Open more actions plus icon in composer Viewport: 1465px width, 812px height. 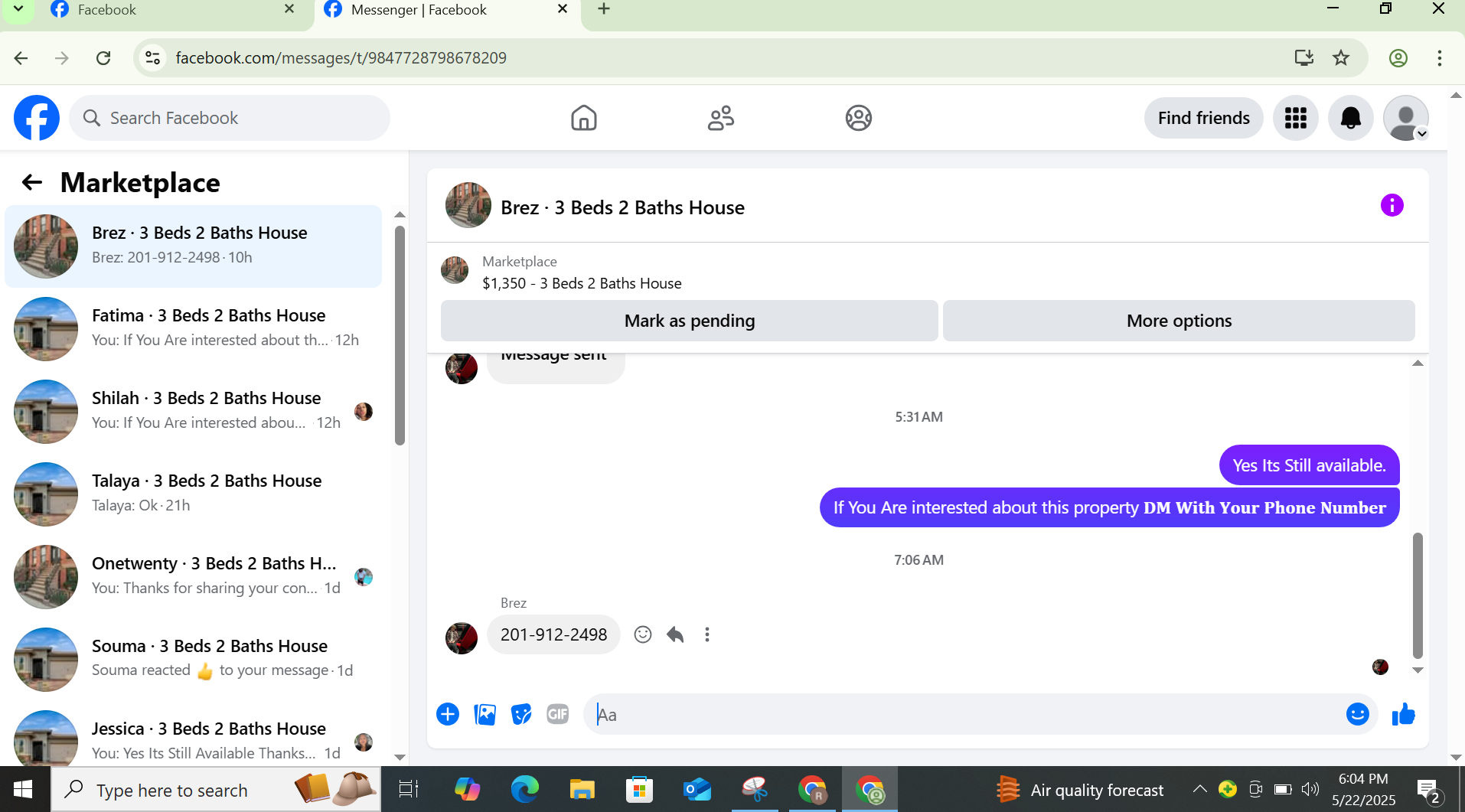(x=448, y=714)
